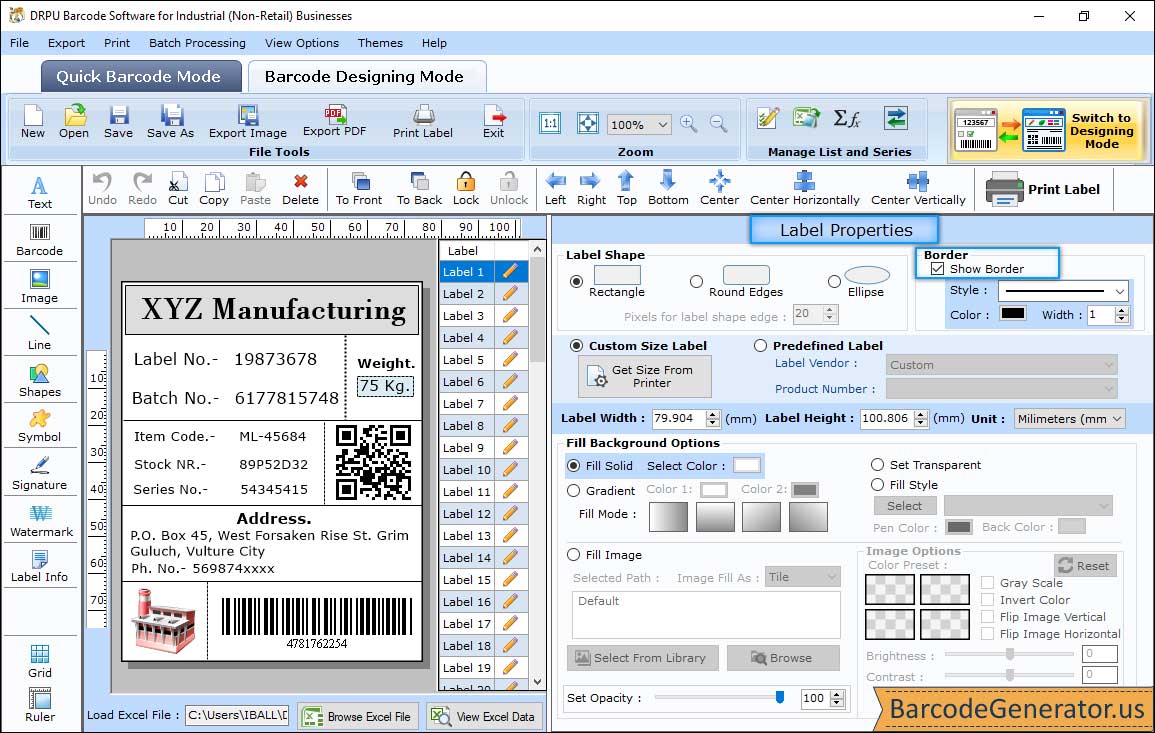This screenshot has height=733, width=1155.
Task: Open the border Style dropdown
Action: point(1120,291)
